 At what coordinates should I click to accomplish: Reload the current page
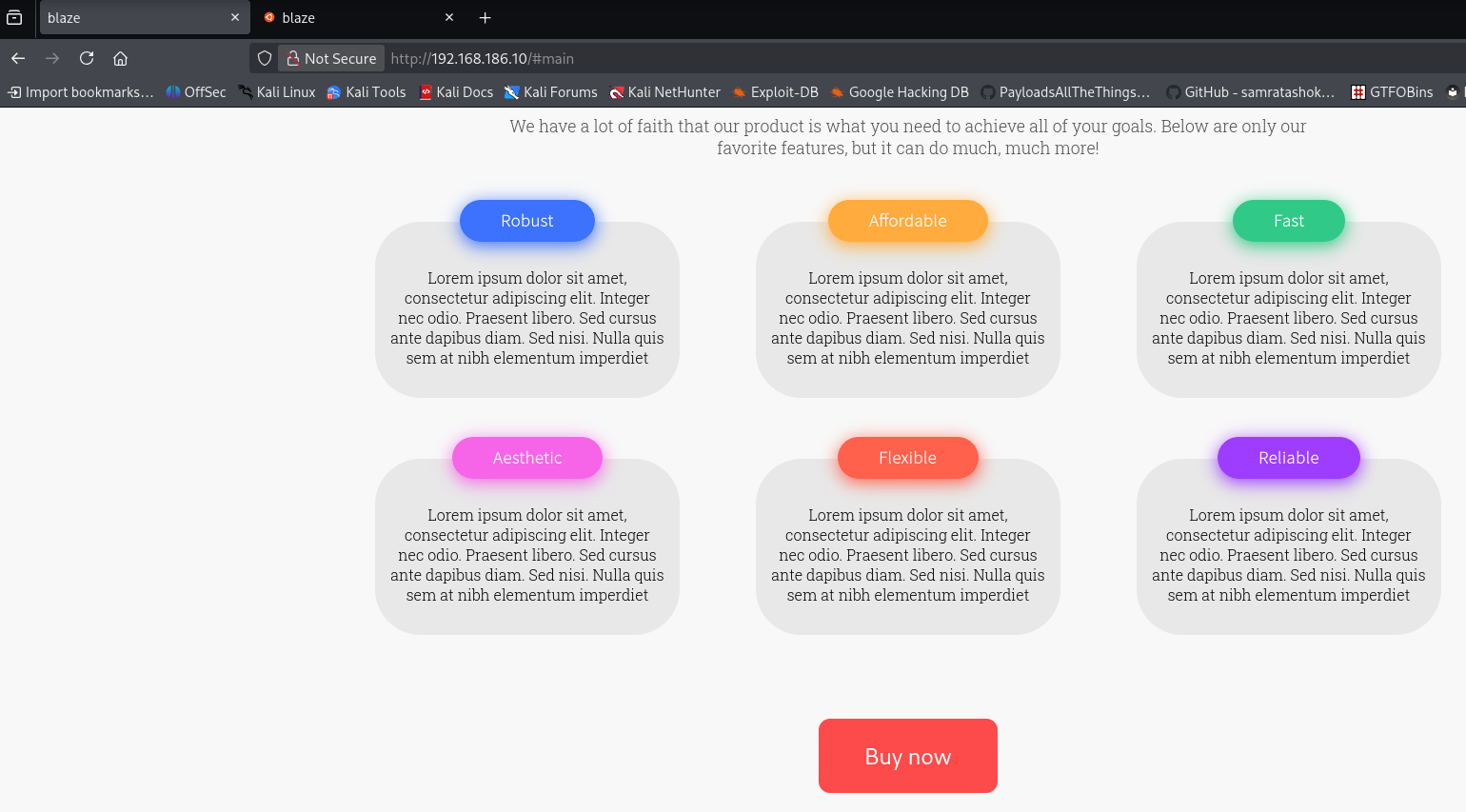tap(86, 58)
